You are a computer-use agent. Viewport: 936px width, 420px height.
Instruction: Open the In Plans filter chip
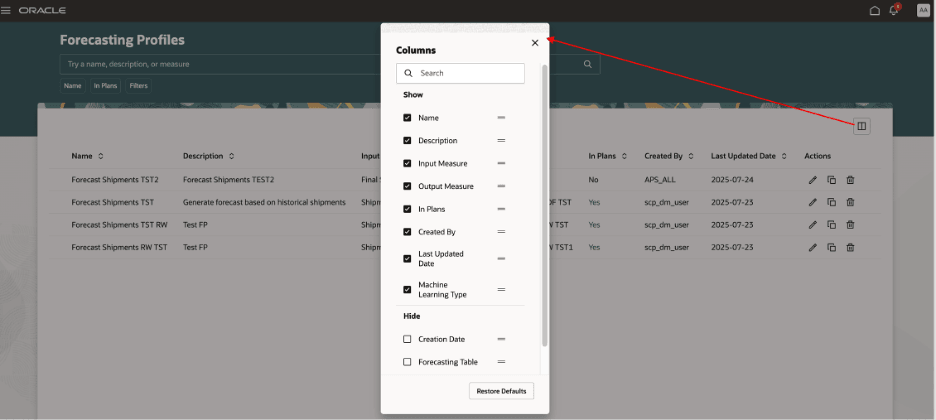point(106,86)
